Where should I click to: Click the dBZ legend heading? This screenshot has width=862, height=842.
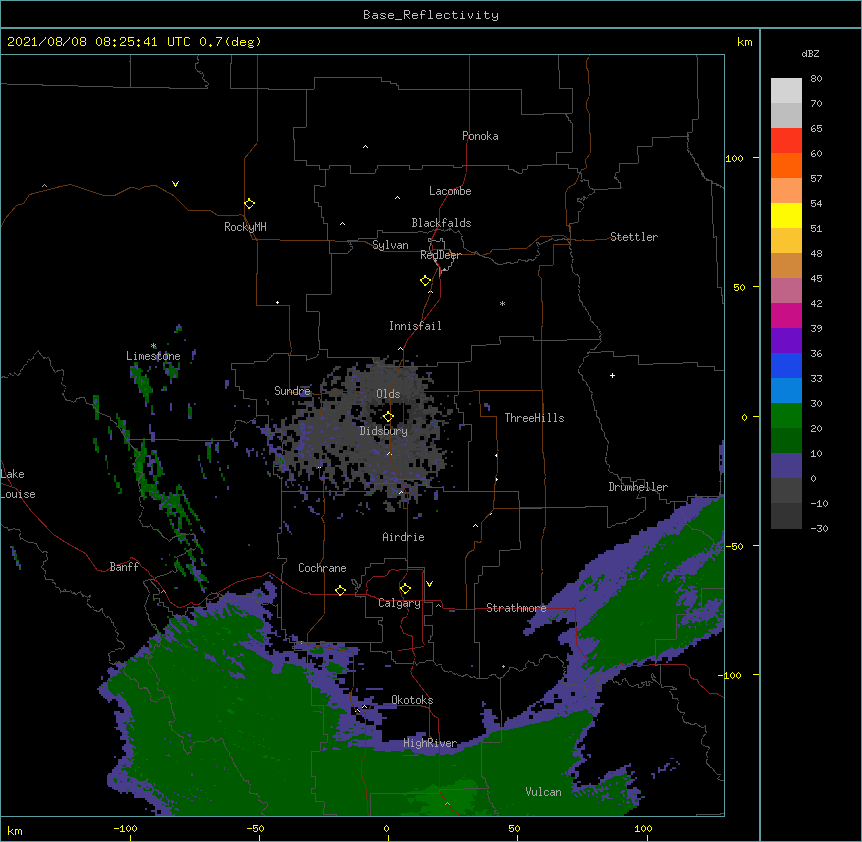point(810,53)
